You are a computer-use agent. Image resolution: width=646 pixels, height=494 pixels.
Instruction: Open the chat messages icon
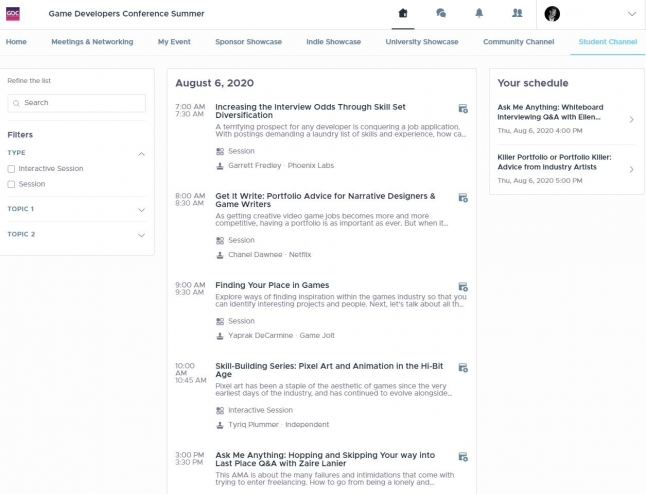click(x=441, y=14)
